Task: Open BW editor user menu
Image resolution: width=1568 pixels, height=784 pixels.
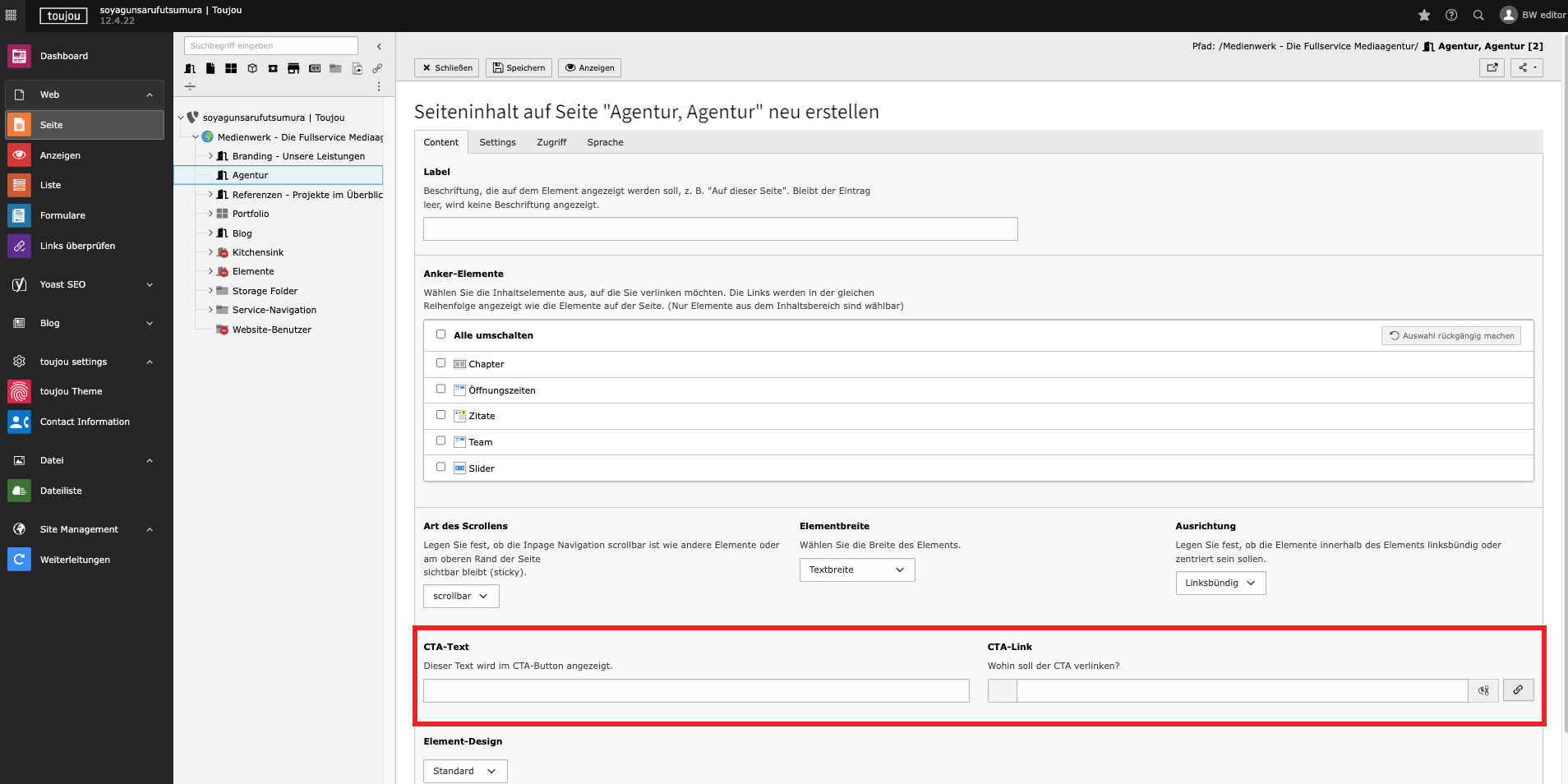Action: tap(1533, 15)
